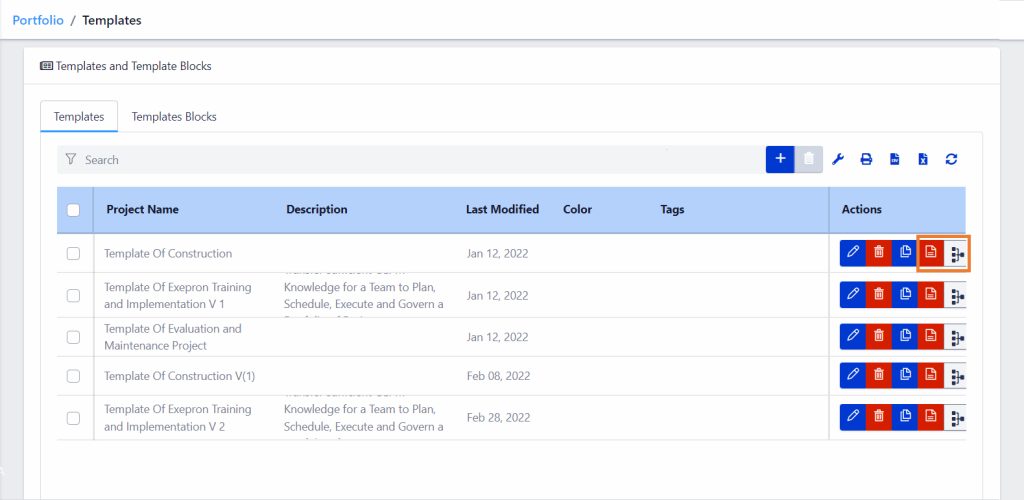Delete Template Of Construction V(1)

point(878,375)
